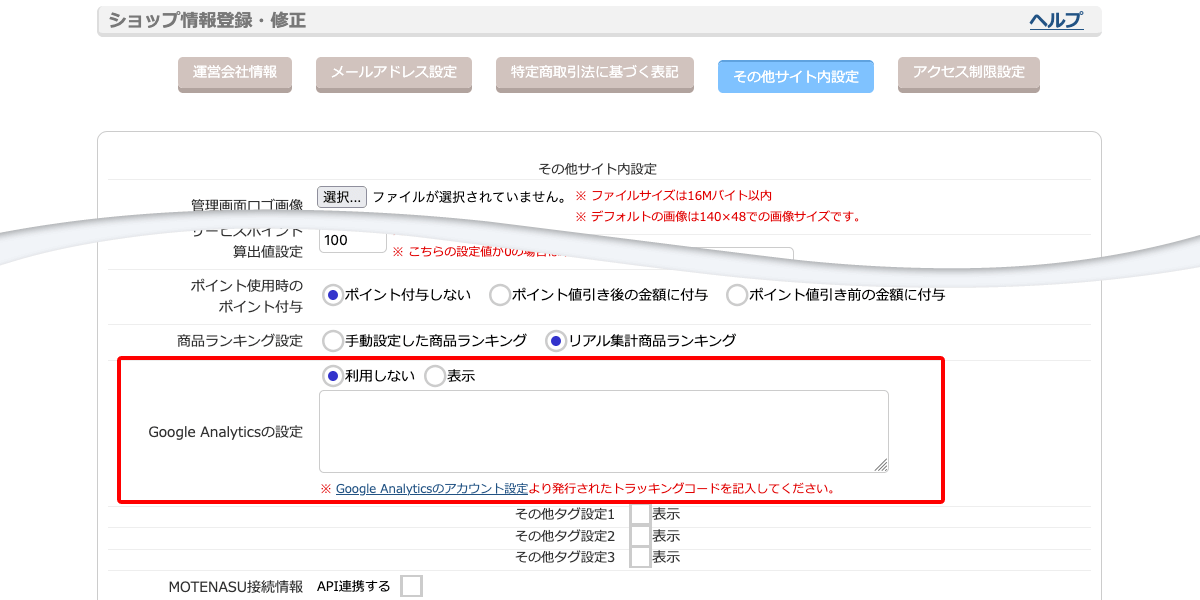Click the サービスポイント算出値 field containing 100
The height and width of the screenshot is (600, 1200).
click(353, 241)
